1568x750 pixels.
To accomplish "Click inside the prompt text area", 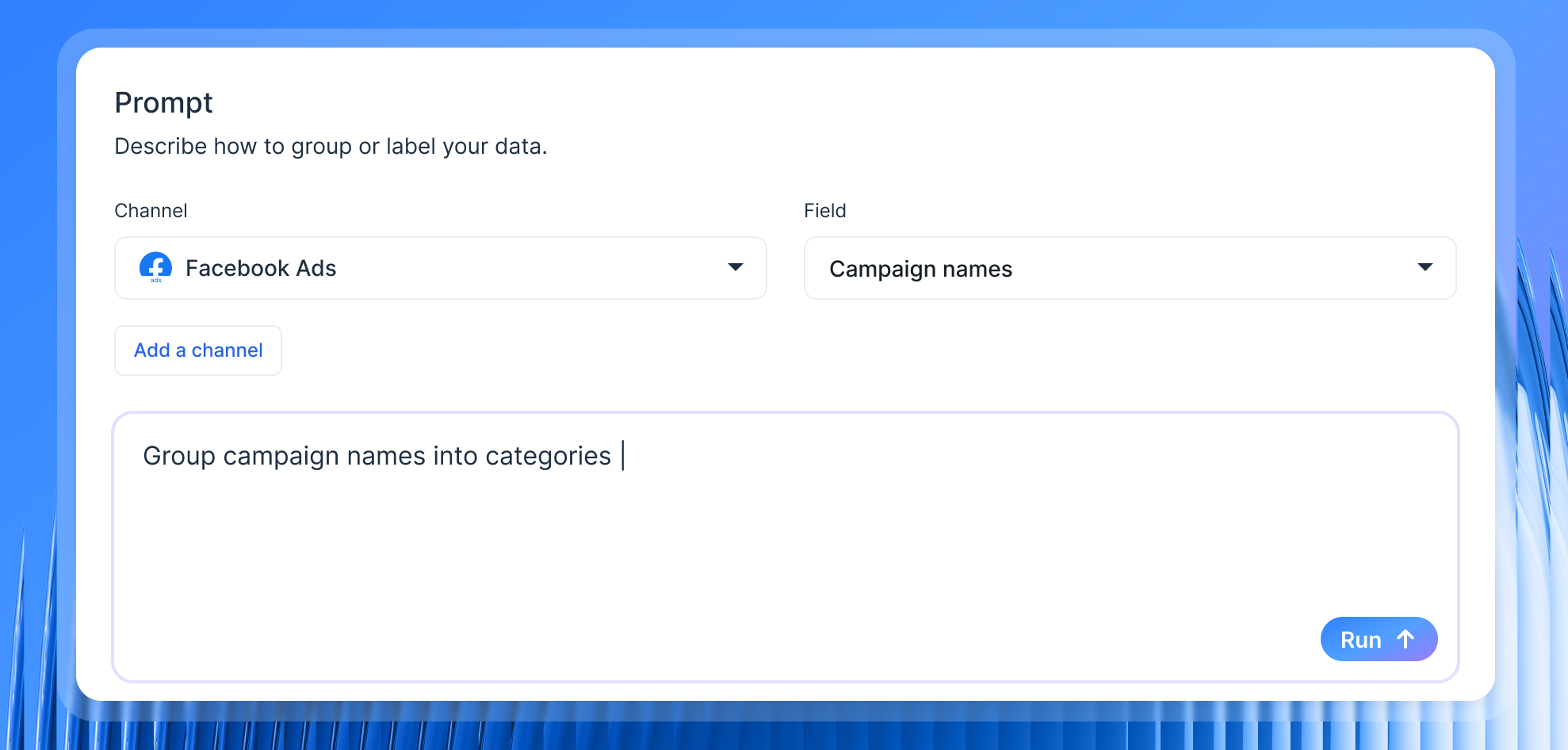I will tap(785, 547).
